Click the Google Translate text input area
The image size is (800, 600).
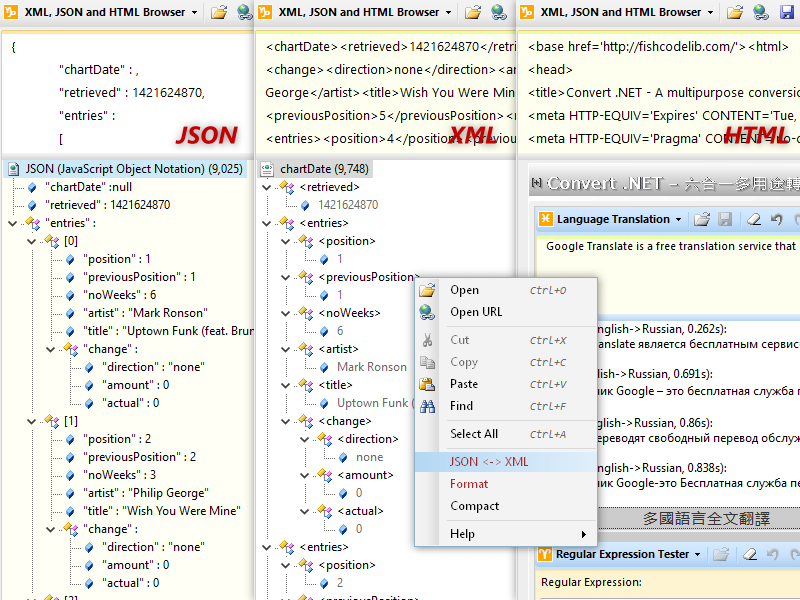[669, 276]
